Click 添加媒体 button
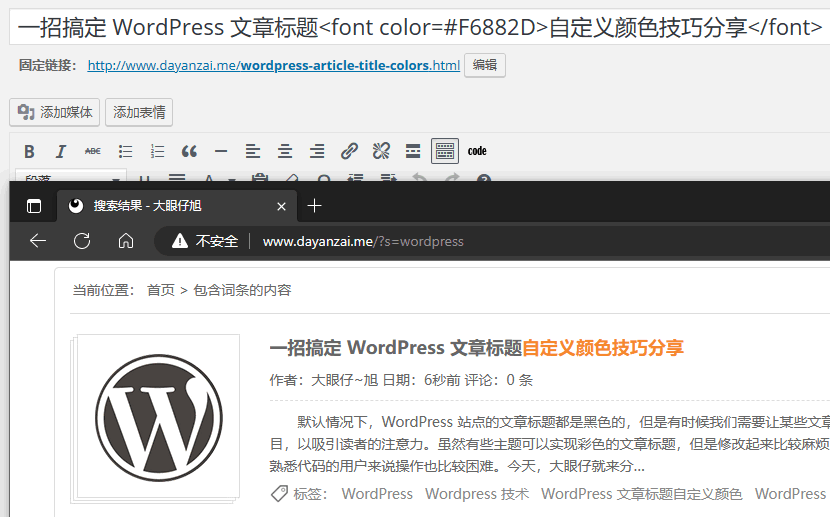Image resolution: width=830 pixels, height=517 pixels. pyautogui.click(x=55, y=112)
